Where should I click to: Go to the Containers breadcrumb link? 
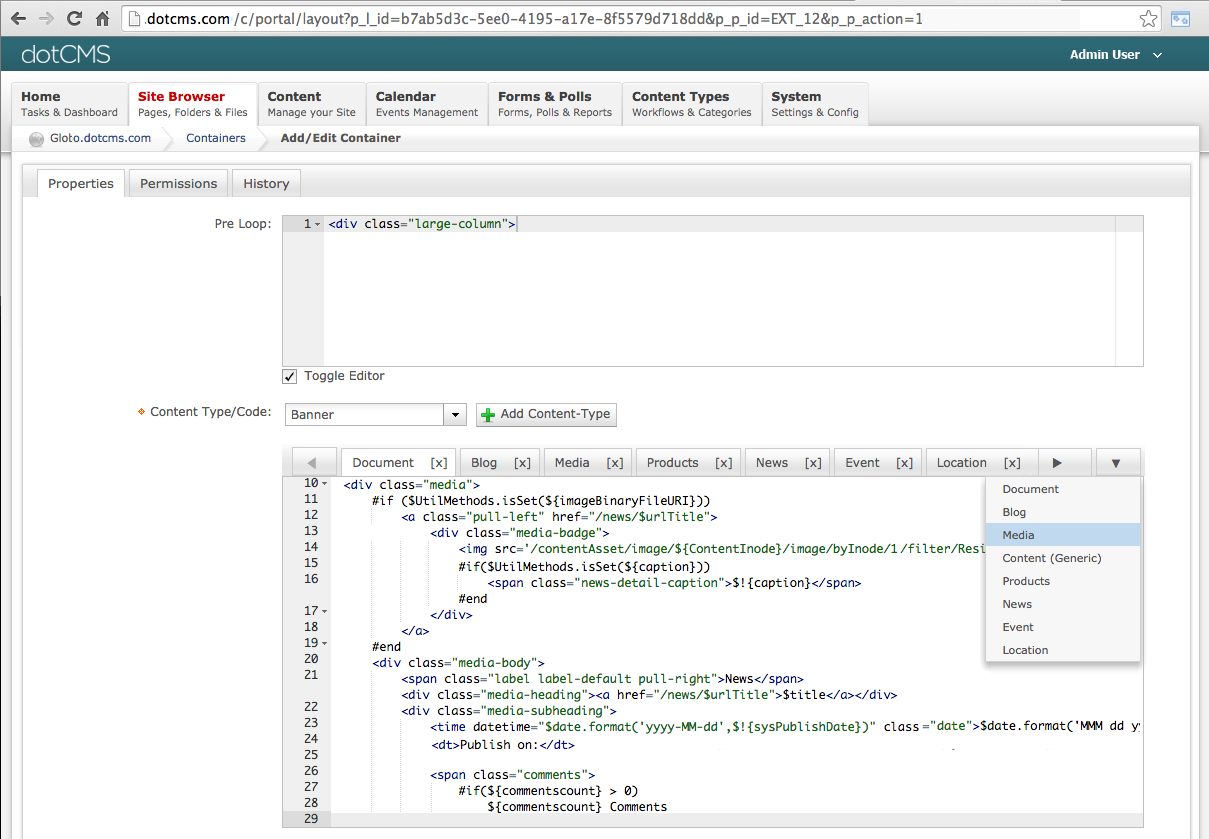[x=215, y=138]
